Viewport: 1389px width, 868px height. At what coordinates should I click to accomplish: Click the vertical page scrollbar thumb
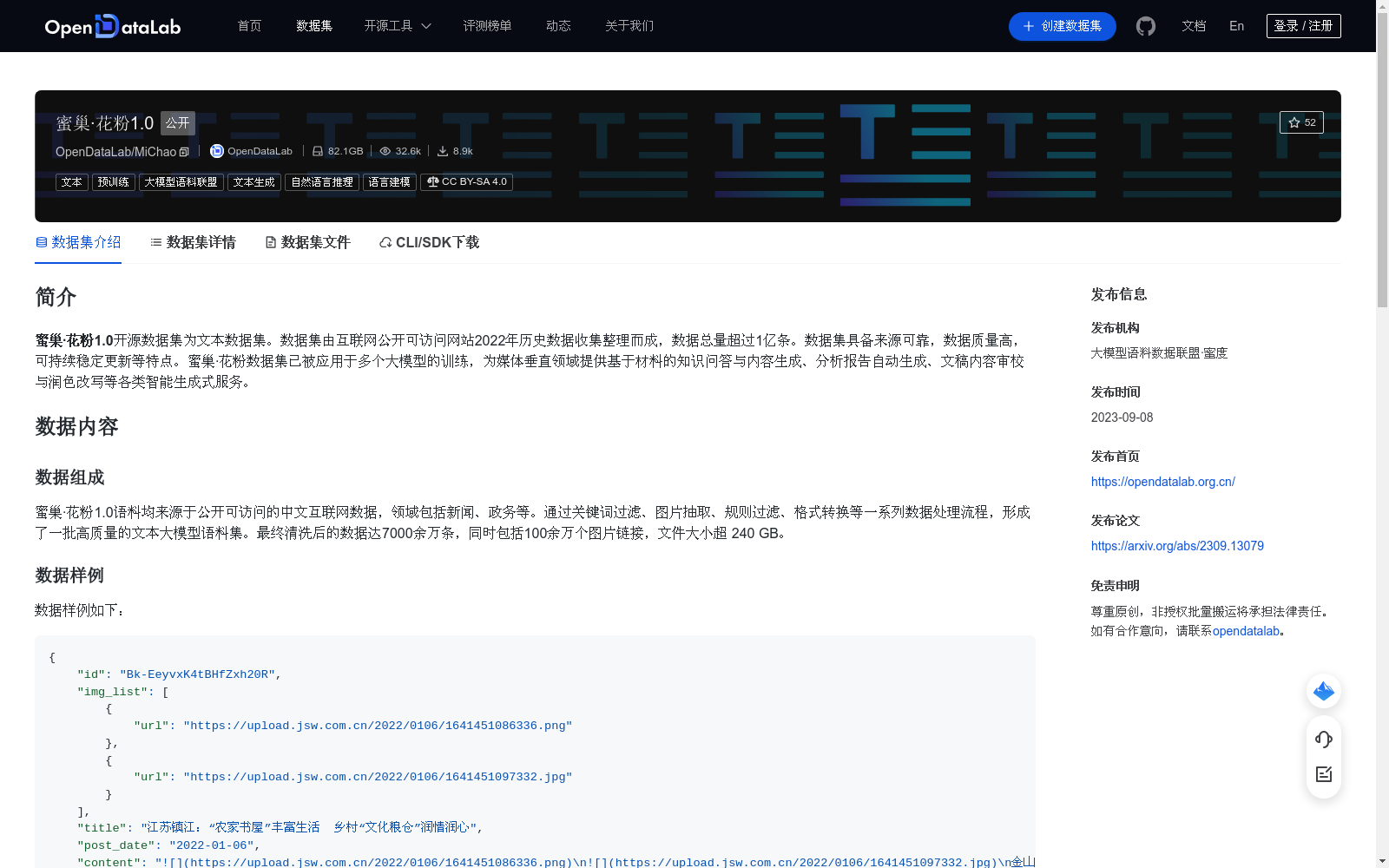pos(1382,161)
